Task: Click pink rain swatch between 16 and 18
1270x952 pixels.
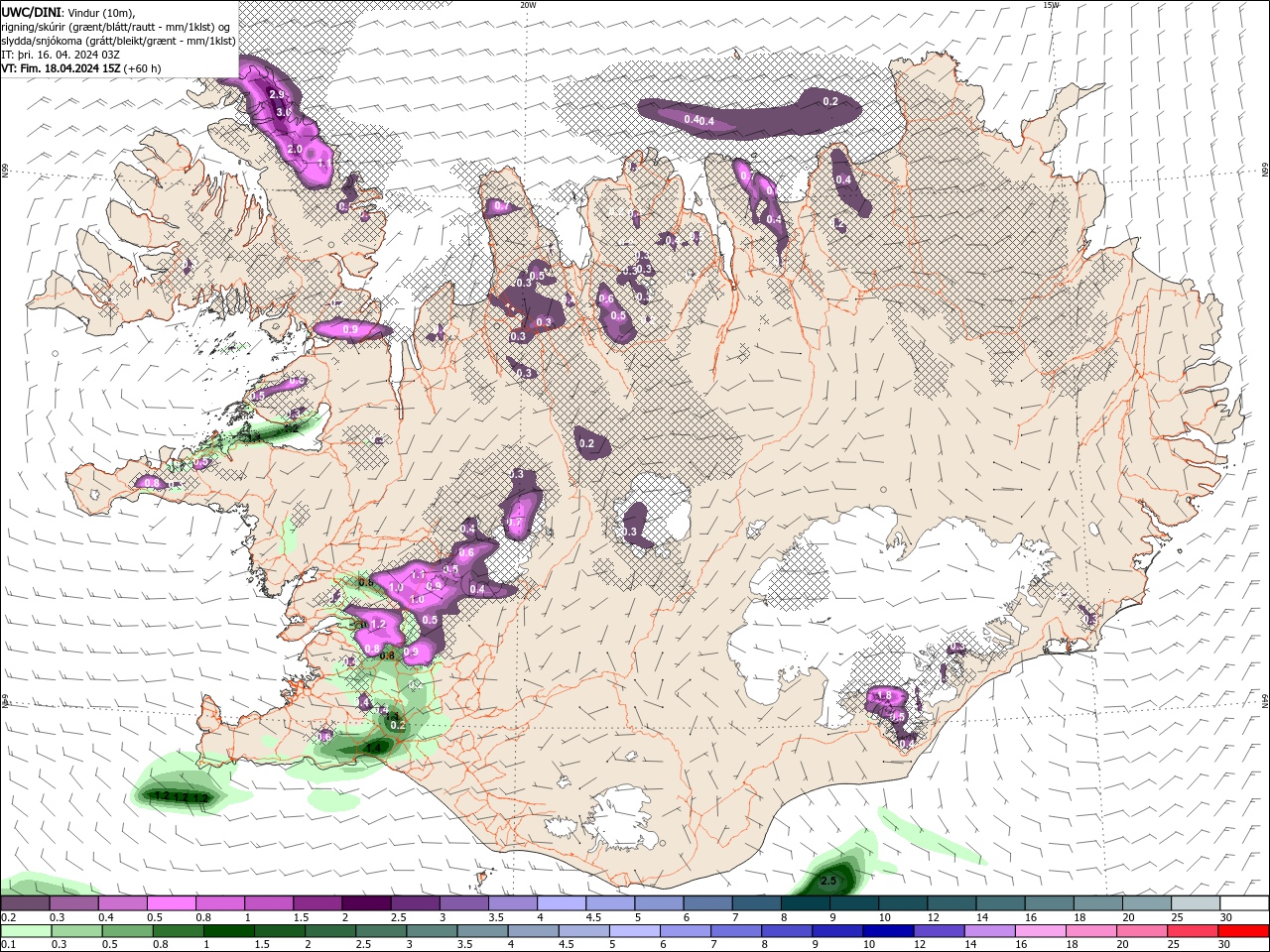Action: (1042, 931)
